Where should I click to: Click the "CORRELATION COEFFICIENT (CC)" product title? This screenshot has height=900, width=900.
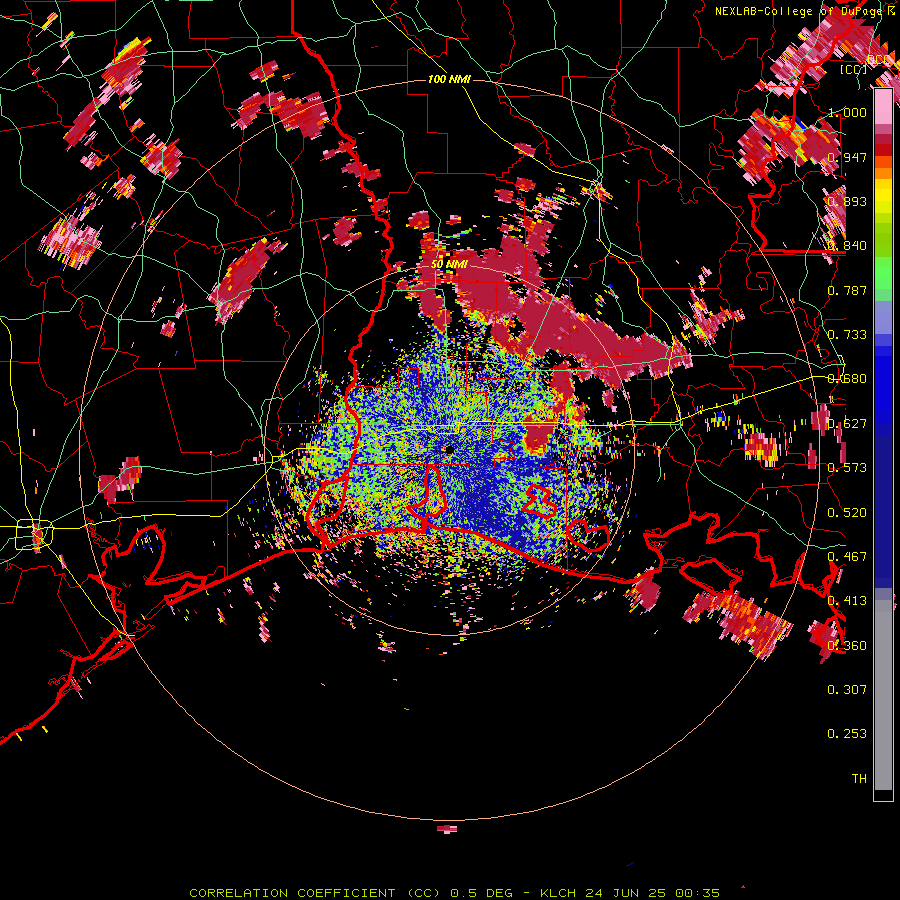pyautogui.click(x=315, y=893)
